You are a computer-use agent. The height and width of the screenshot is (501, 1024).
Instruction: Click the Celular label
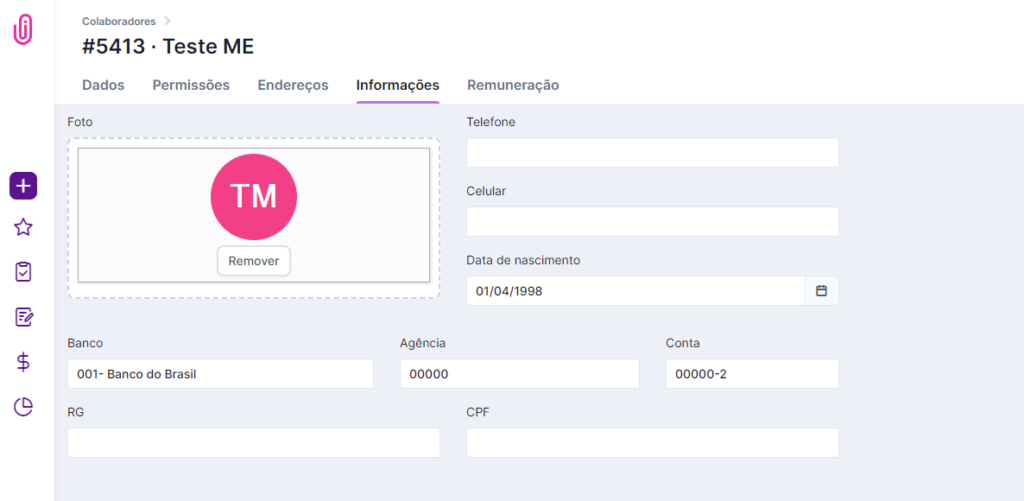click(487, 191)
